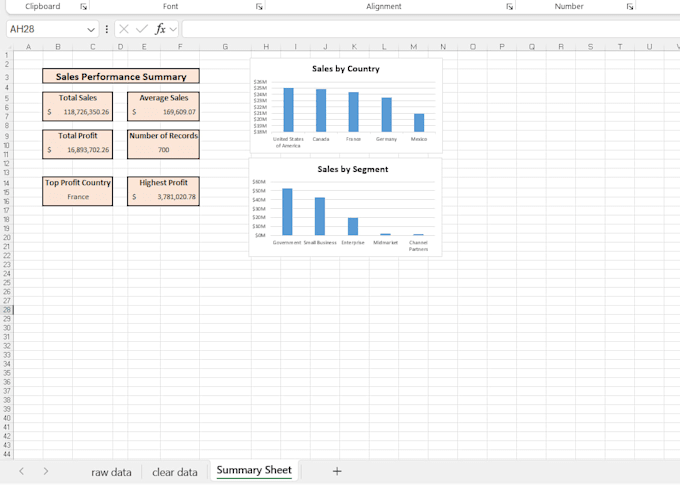Click into the formula bar input
This screenshot has width=680, height=485.
point(431,29)
